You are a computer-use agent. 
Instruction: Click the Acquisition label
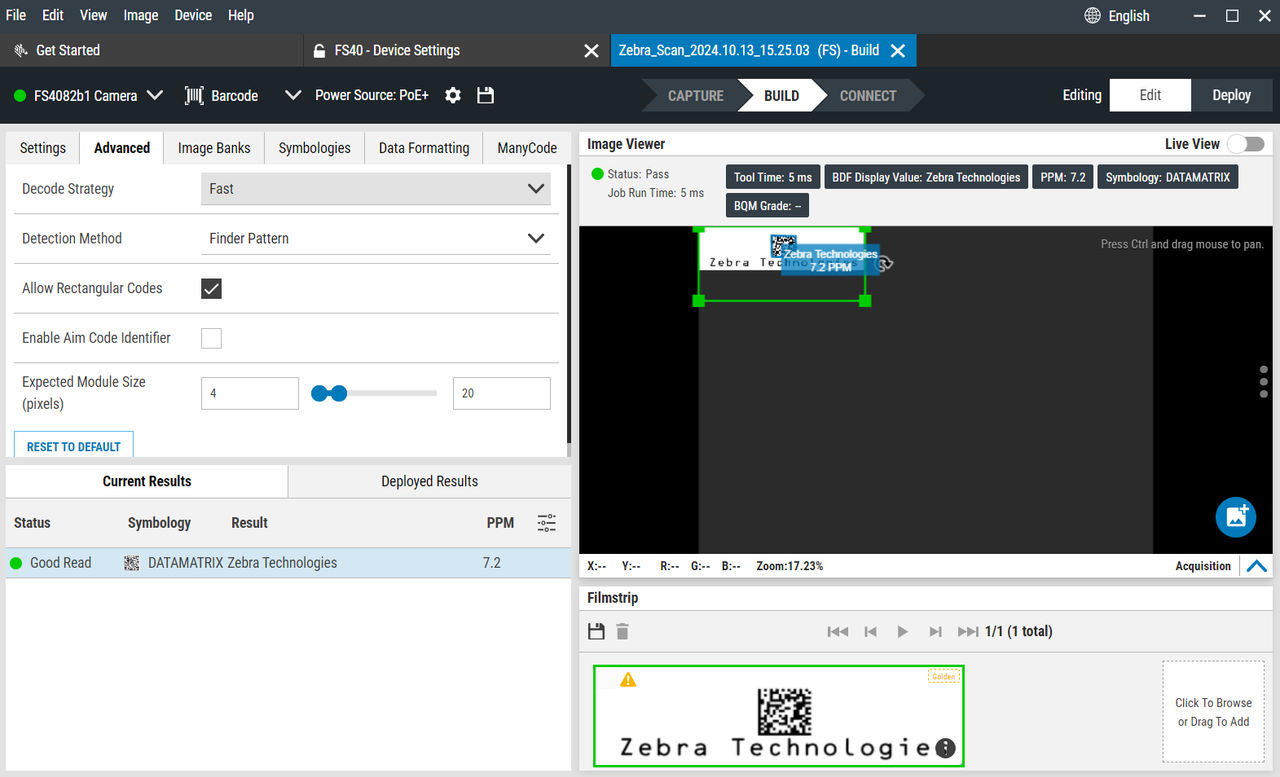tap(1203, 566)
